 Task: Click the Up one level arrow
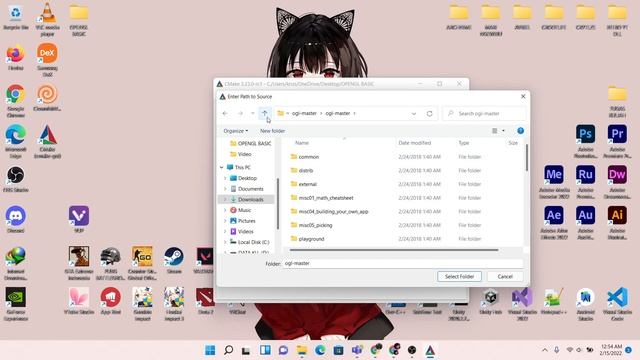[264, 113]
